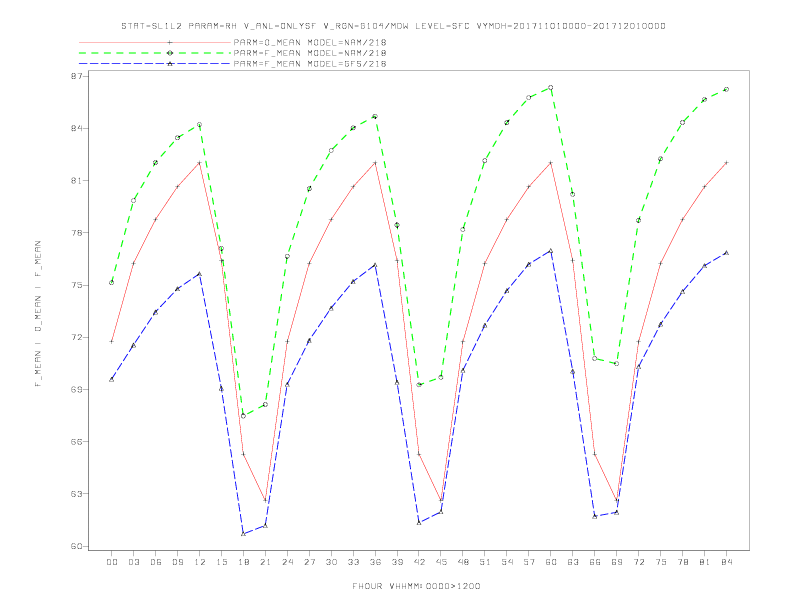Click x-axis forecast hour label 06
The height and width of the screenshot is (612, 792).
pyautogui.click(x=156, y=562)
